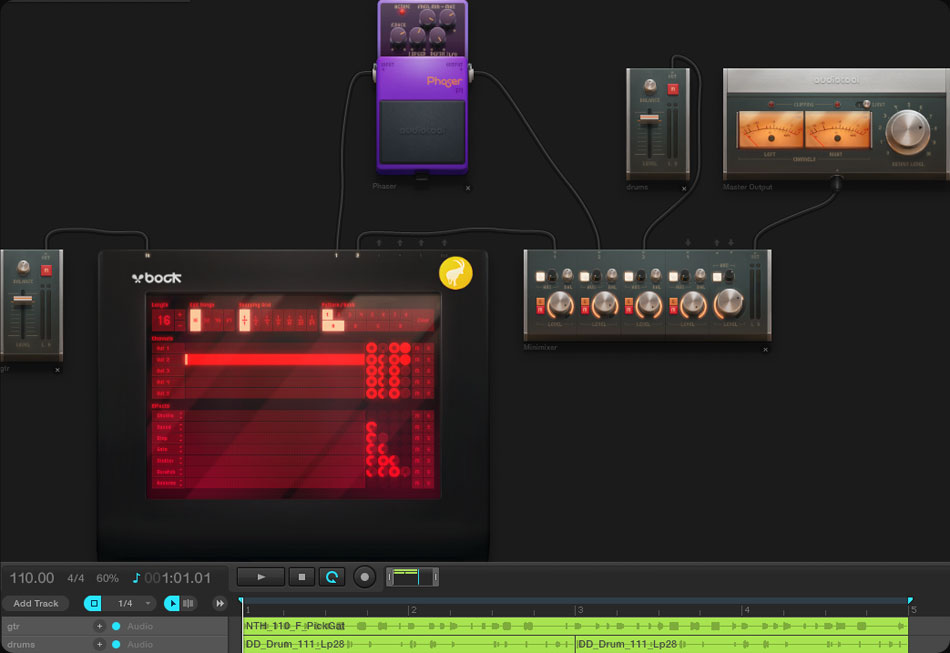
Task: Increase bock Length with plus stepper
Action: [x=180, y=314]
